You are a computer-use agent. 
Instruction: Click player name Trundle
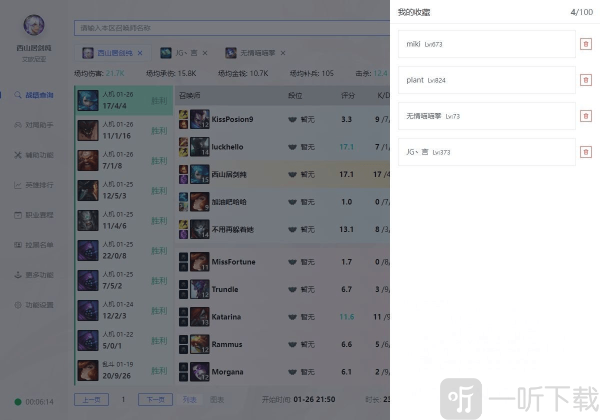(225, 290)
